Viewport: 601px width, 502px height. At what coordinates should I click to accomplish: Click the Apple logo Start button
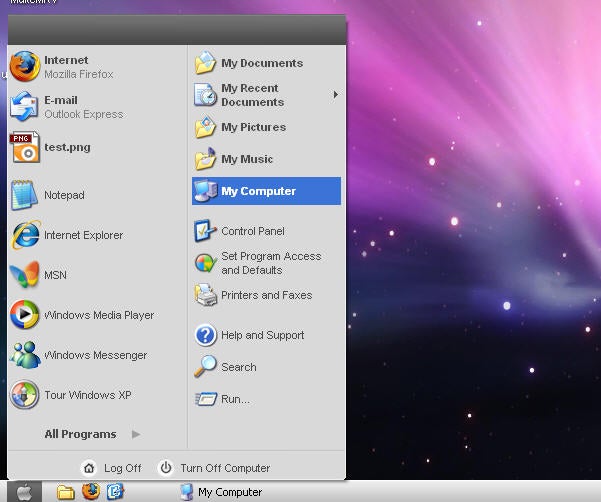pos(25,492)
